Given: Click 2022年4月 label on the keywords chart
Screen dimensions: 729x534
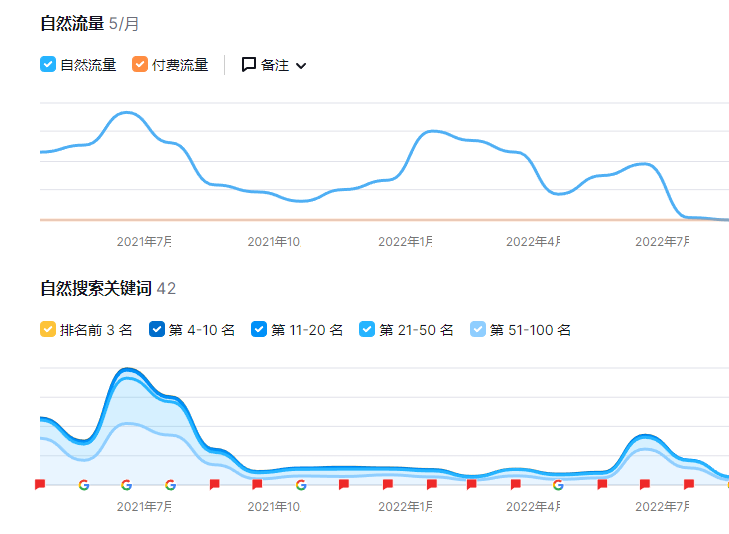Looking at the screenshot, I should coord(533,507).
